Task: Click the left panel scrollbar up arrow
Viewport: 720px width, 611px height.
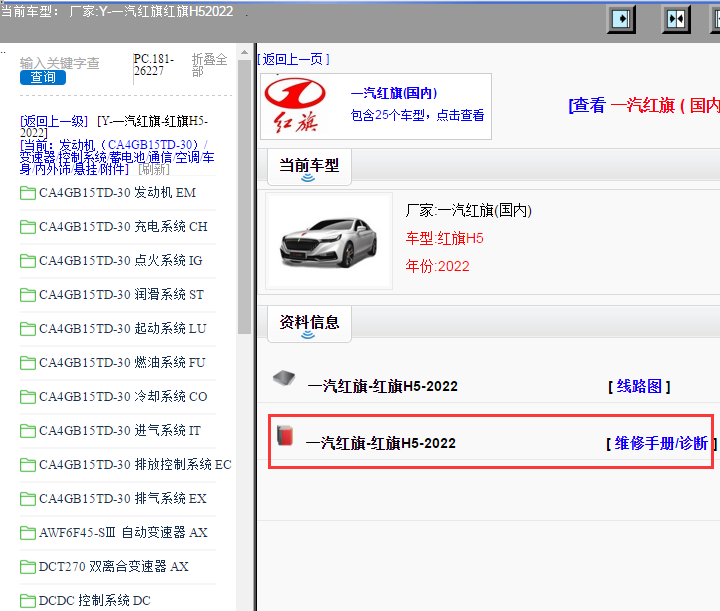Action: [x=244, y=52]
